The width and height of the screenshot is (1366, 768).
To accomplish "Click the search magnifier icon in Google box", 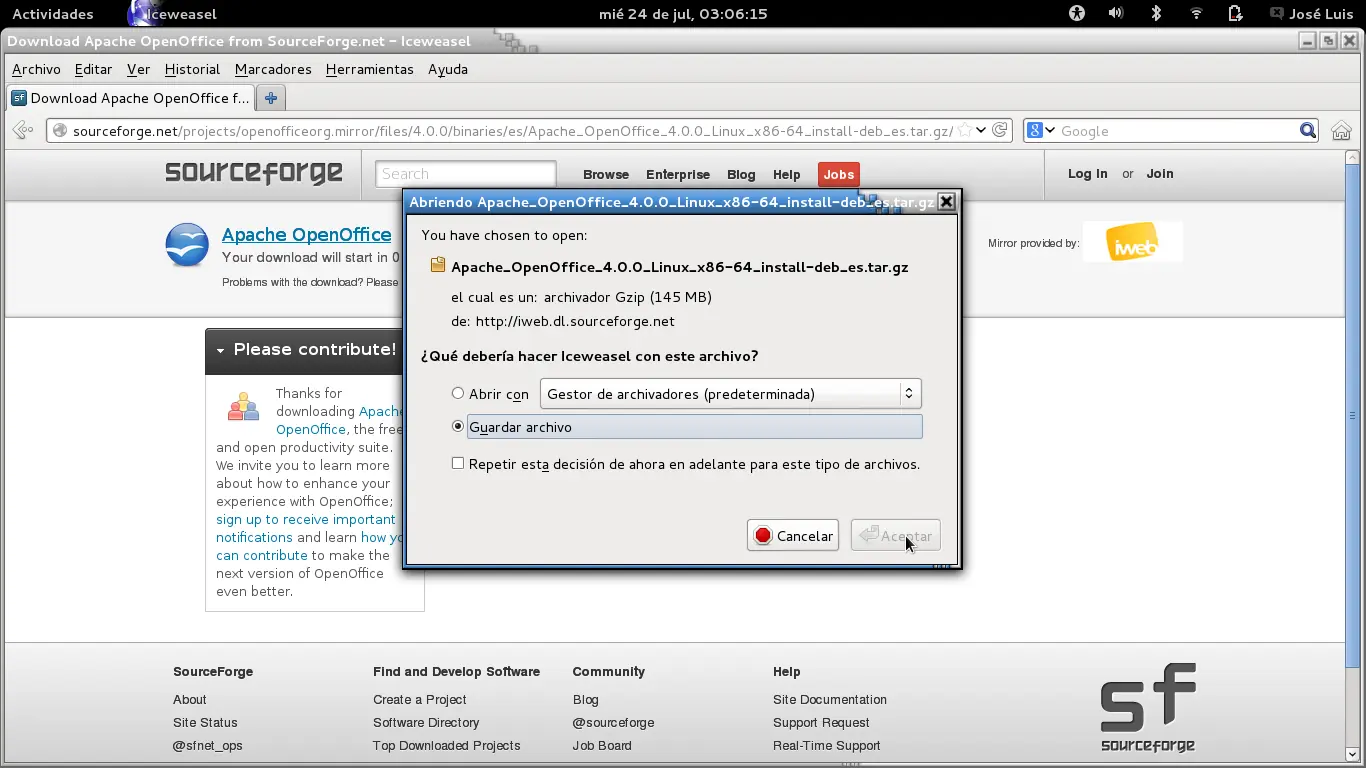I will [x=1307, y=131].
